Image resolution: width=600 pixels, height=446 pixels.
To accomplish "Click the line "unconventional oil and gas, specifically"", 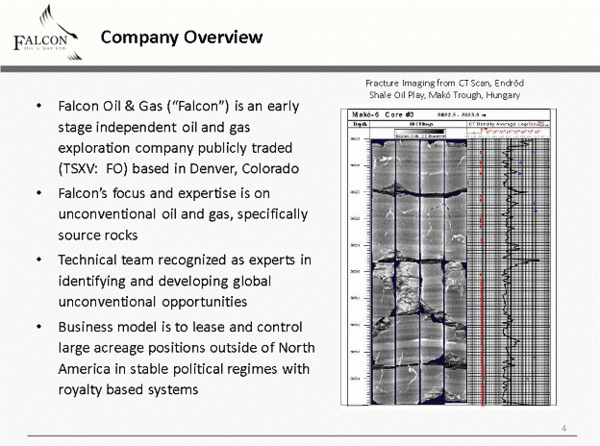I will click(183, 214).
